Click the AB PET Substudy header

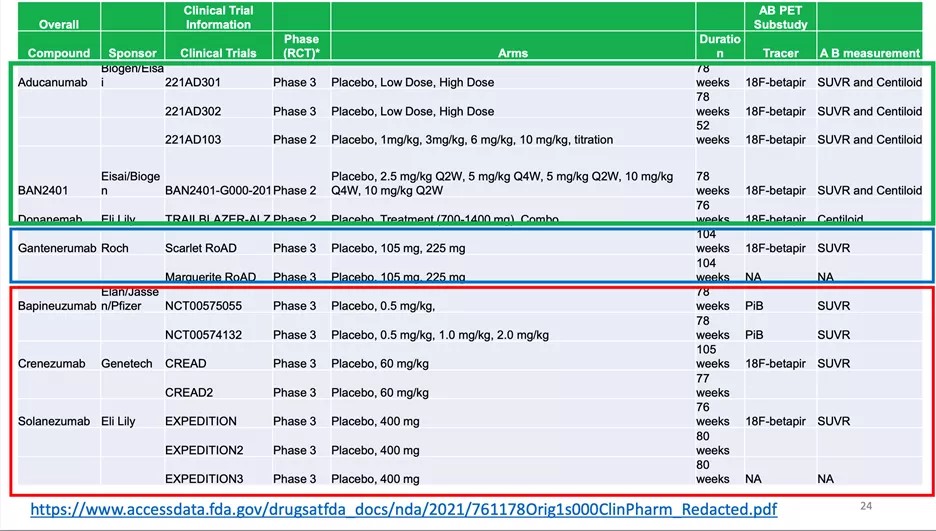coord(780,17)
